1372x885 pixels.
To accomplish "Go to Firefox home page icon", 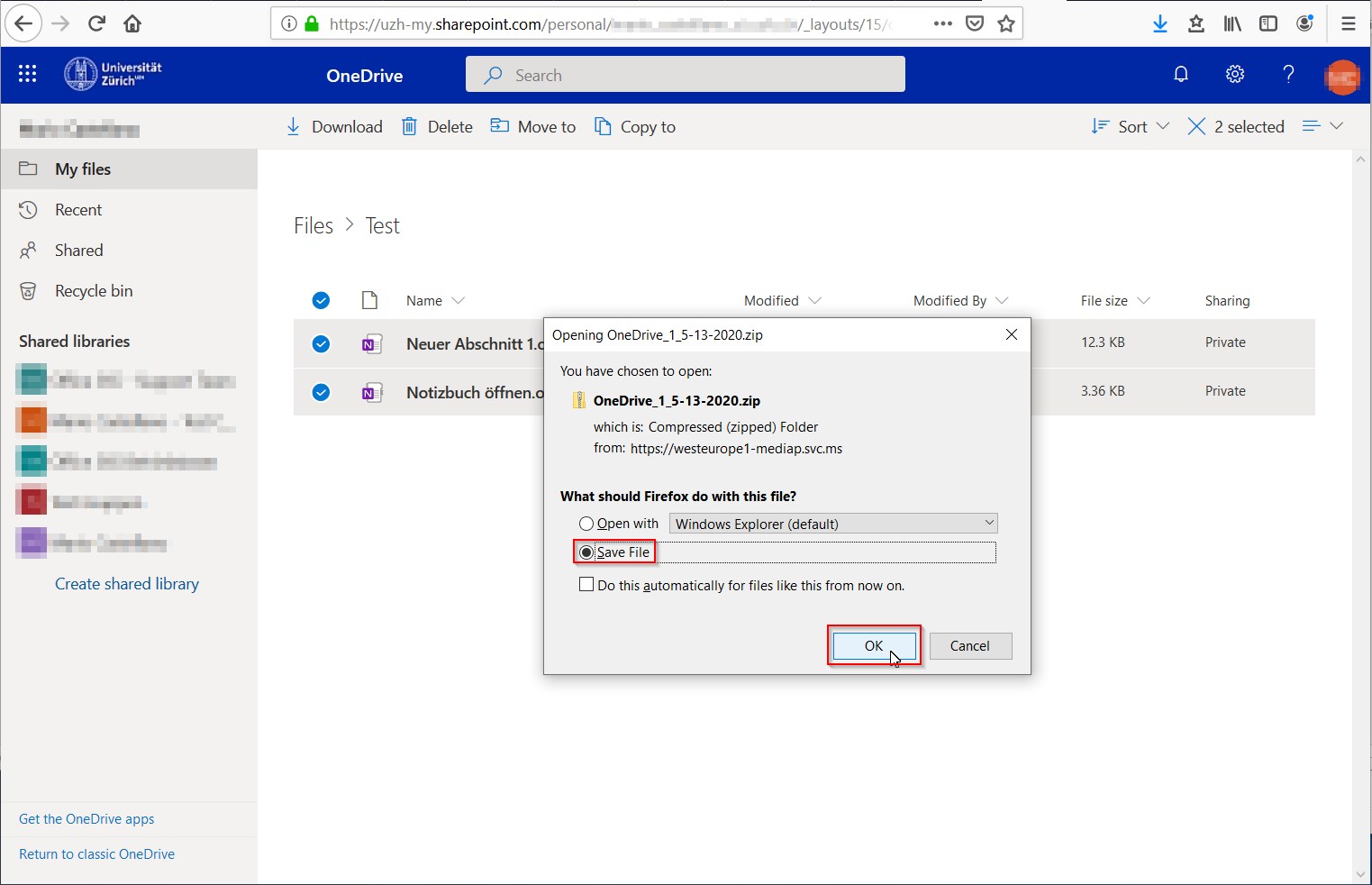I will [x=132, y=23].
